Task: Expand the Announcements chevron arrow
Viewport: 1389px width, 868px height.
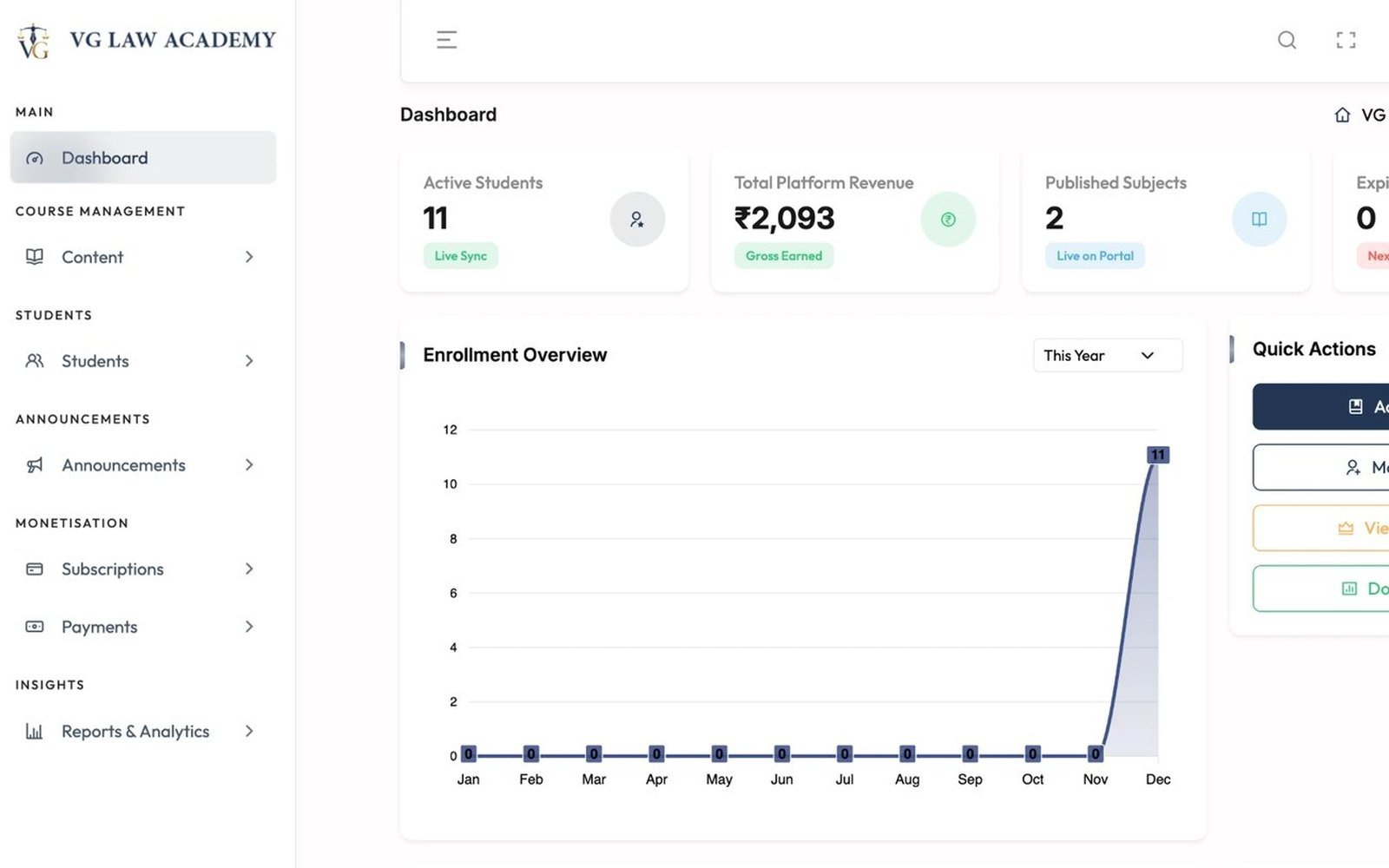Action: click(249, 465)
